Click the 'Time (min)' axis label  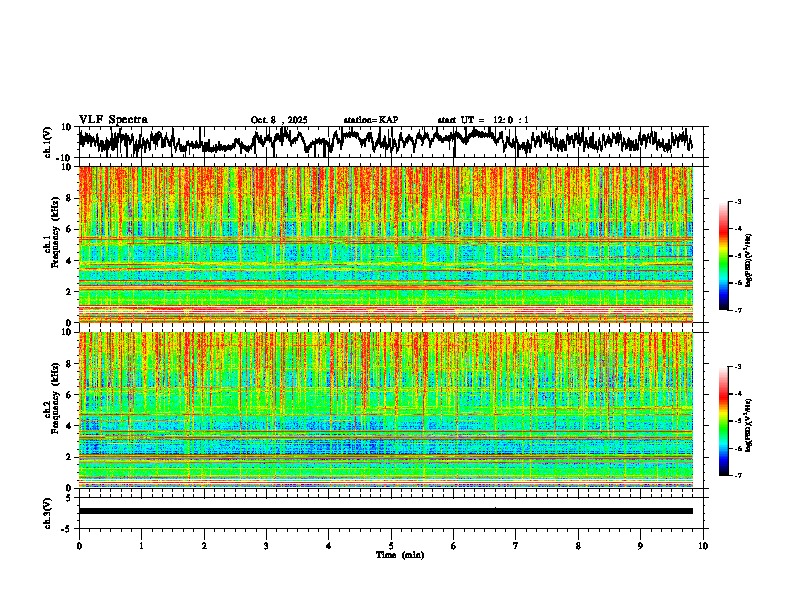pyautogui.click(x=400, y=555)
